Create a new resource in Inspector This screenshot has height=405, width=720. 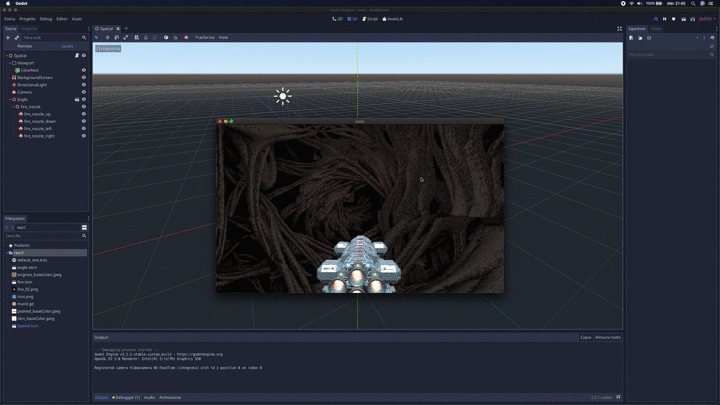click(x=631, y=38)
